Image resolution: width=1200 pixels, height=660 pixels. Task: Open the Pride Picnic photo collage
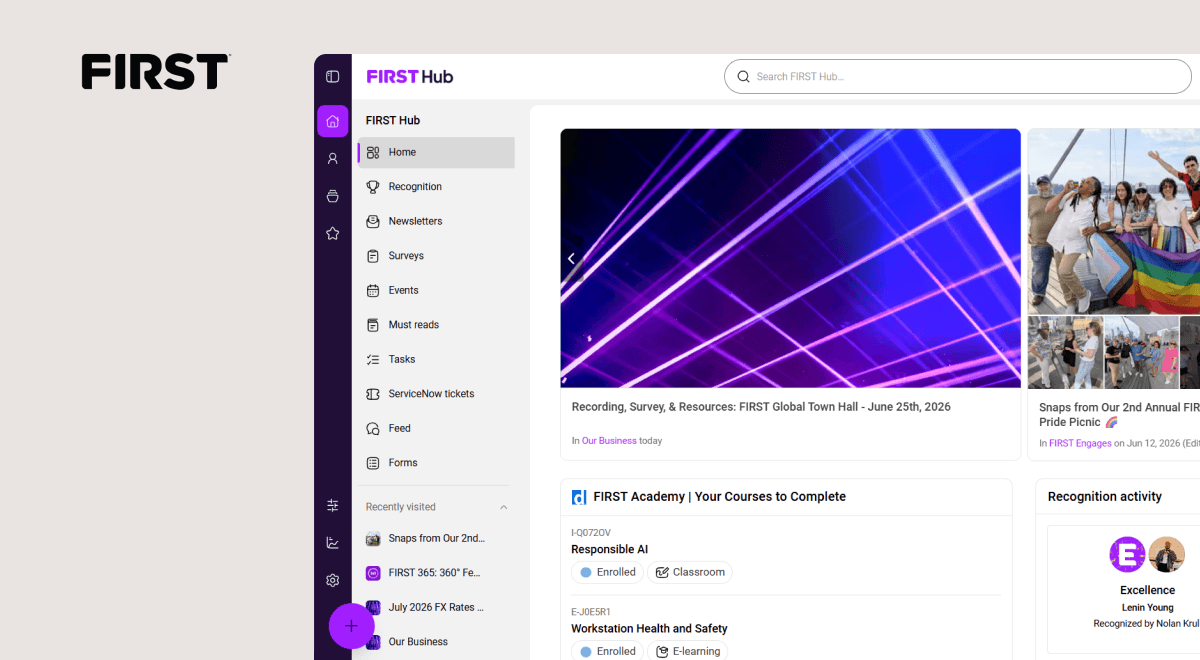pyautogui.click(x=1114, y=258)
